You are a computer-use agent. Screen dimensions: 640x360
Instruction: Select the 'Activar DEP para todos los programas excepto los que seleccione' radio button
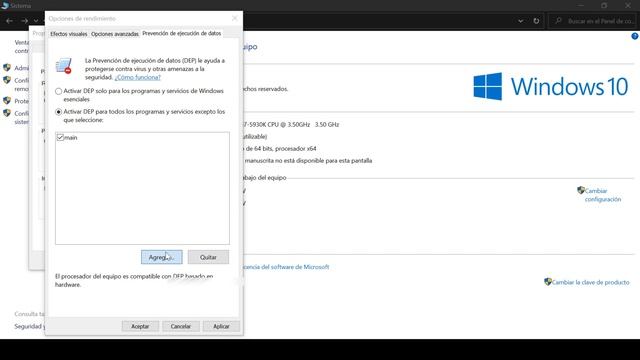pyautogui.click(x=59, y=112)
